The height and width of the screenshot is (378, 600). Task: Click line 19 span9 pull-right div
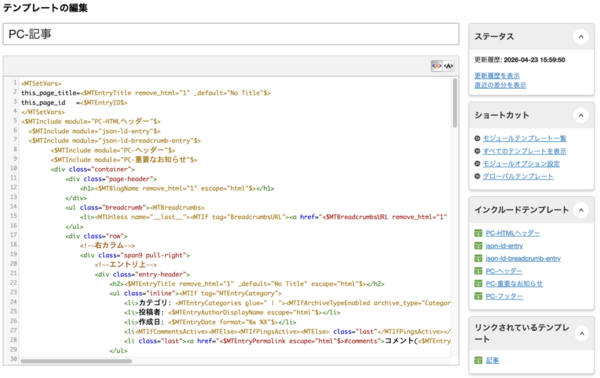(135, 255)
